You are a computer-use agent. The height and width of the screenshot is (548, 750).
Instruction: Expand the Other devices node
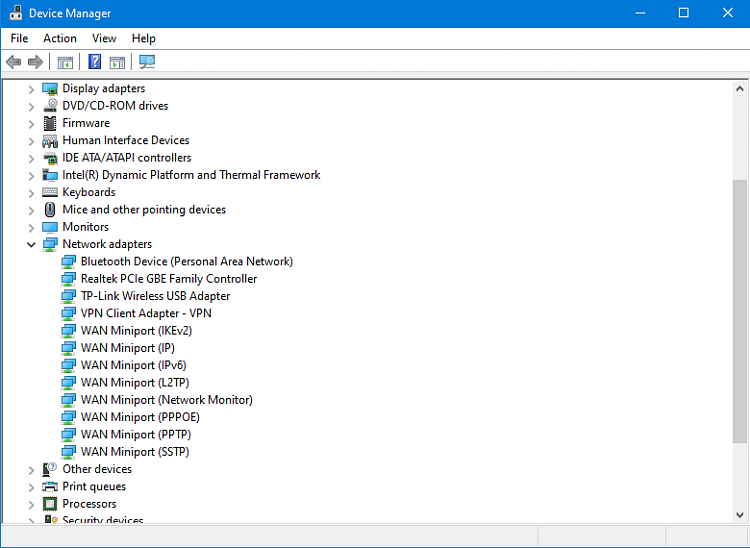point(31,470)
